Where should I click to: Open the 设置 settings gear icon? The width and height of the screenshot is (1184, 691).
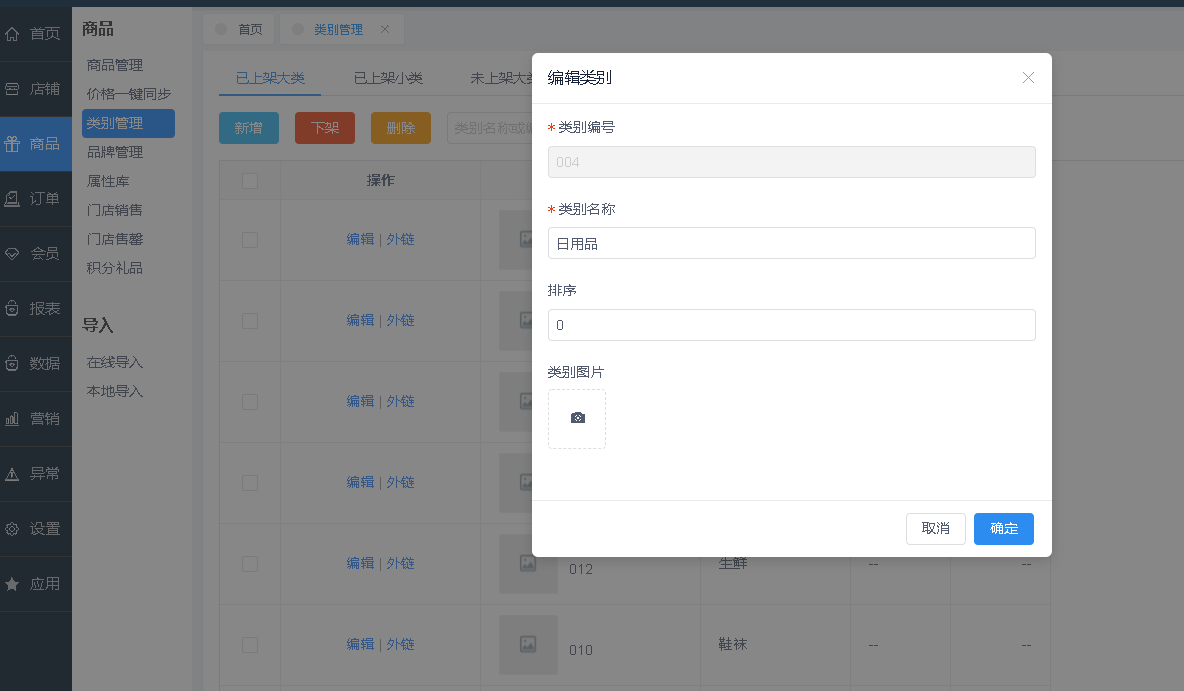(x=12, y=529)
